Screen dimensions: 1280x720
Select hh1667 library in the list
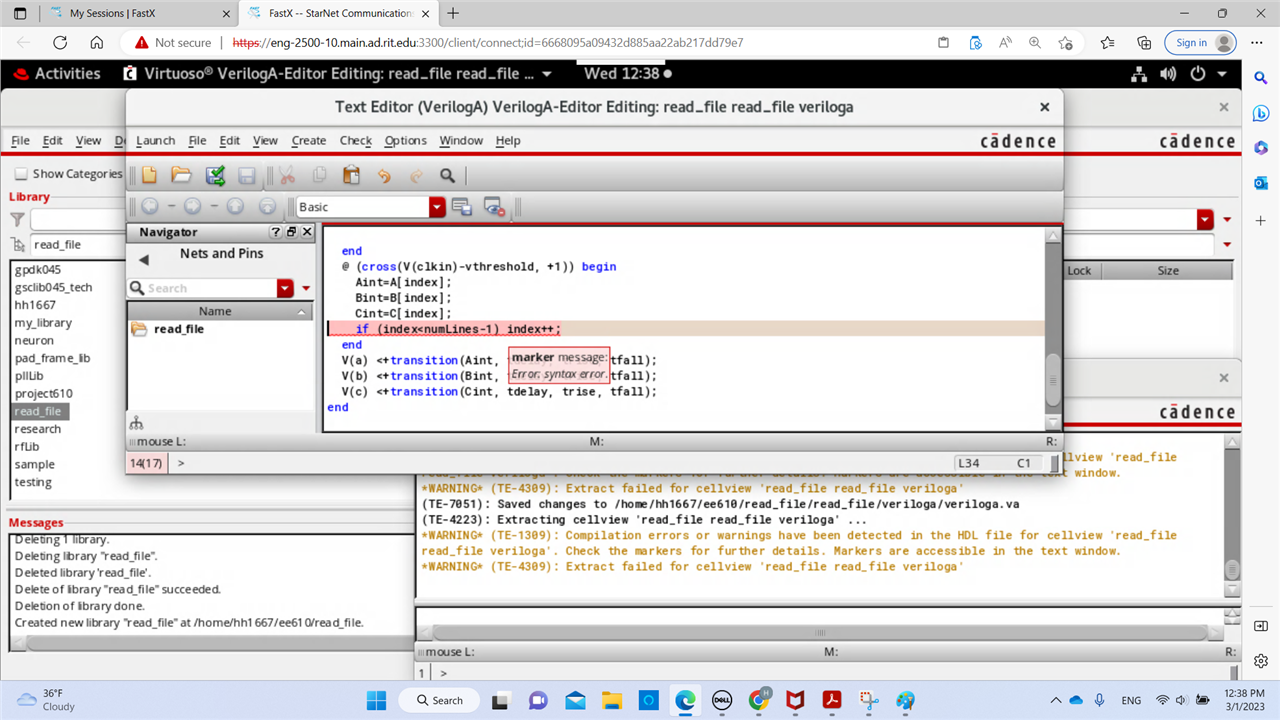[35, 305]
